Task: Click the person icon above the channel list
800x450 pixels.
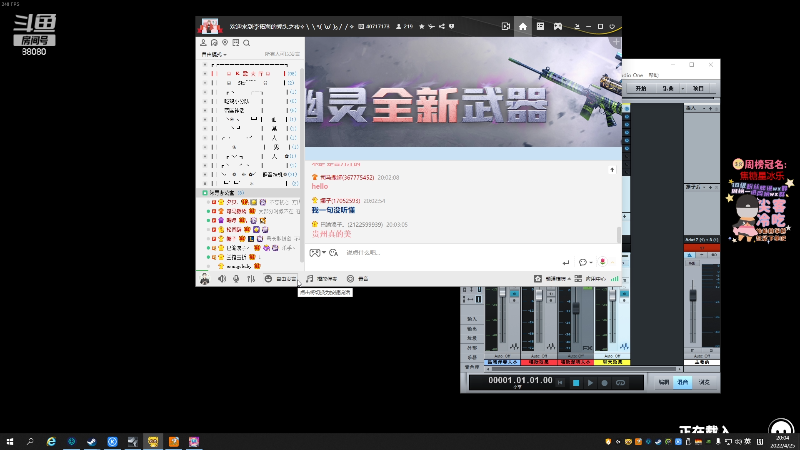Action: tap(204, 43)
